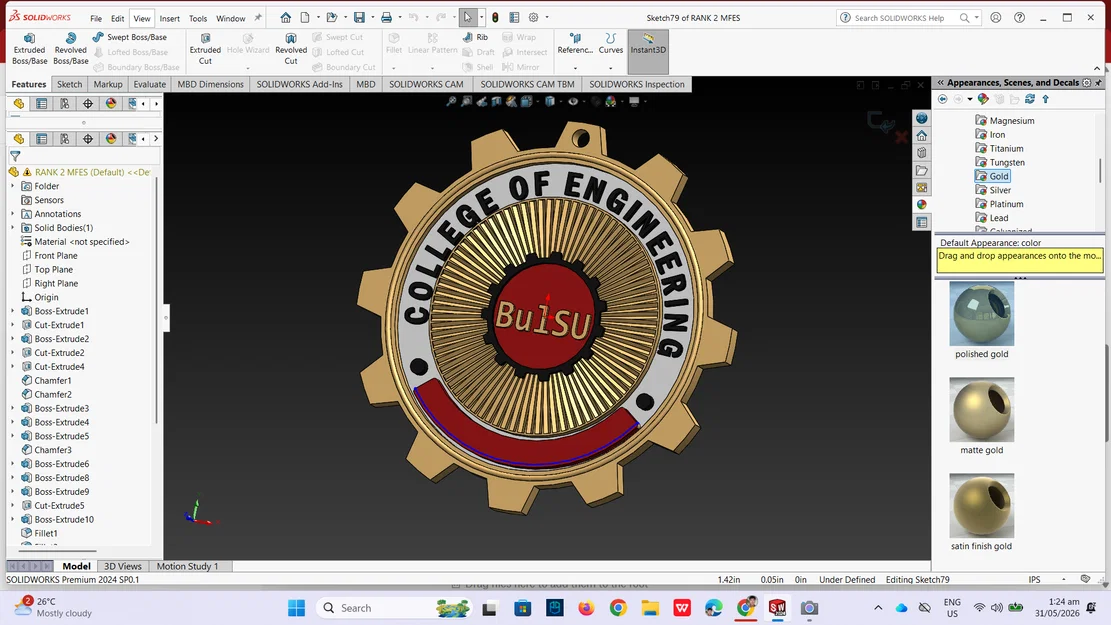Expand the Boss-Extrude10 feature

click(12, 519)
